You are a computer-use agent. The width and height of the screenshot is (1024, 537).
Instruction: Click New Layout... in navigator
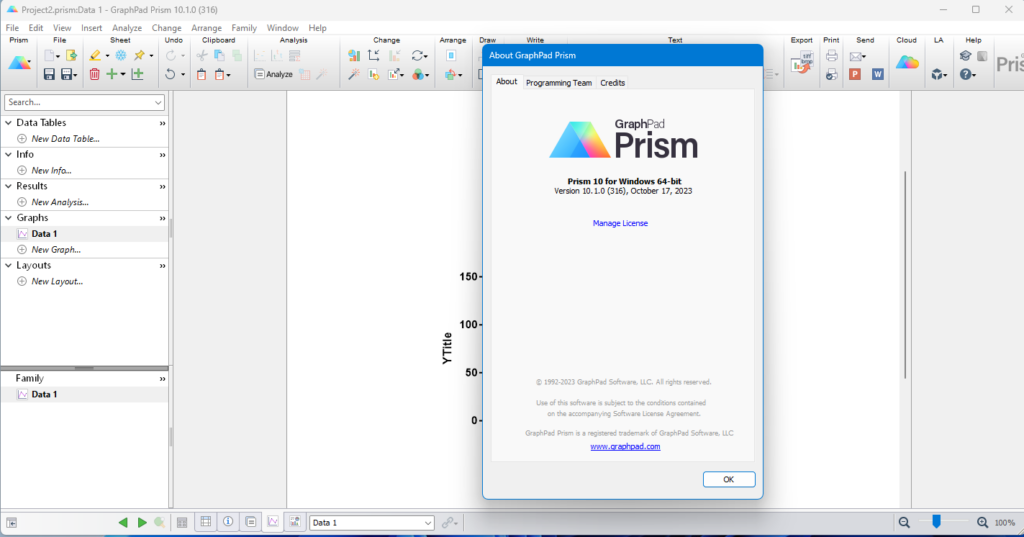(x=57, y=282)
